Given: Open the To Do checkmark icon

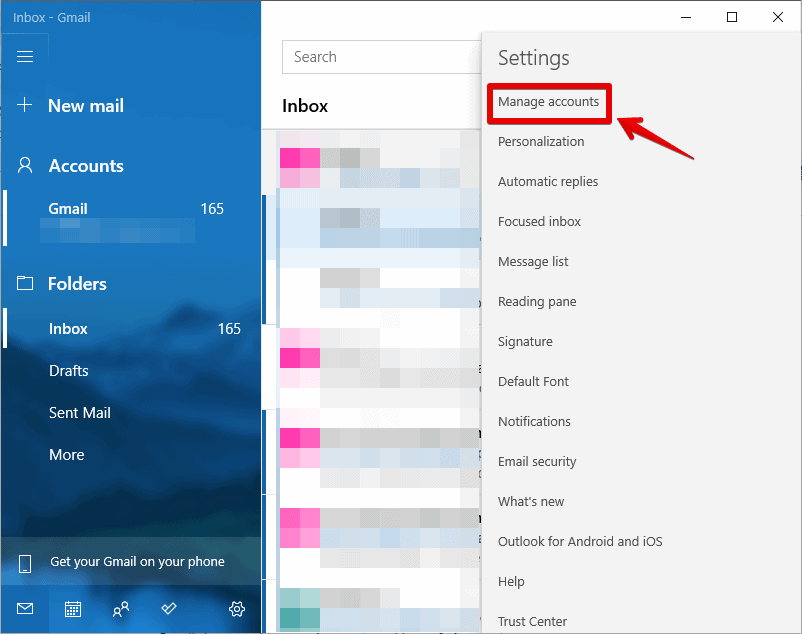Looking at the screenshot, I should pos(169,608).
